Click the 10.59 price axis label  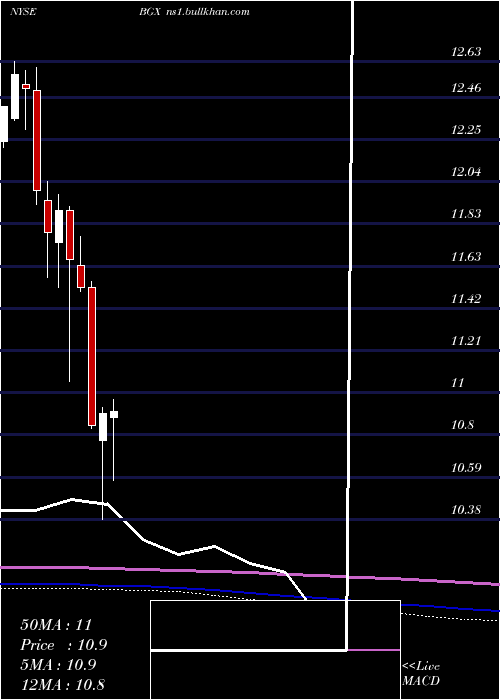coord(466,468)
